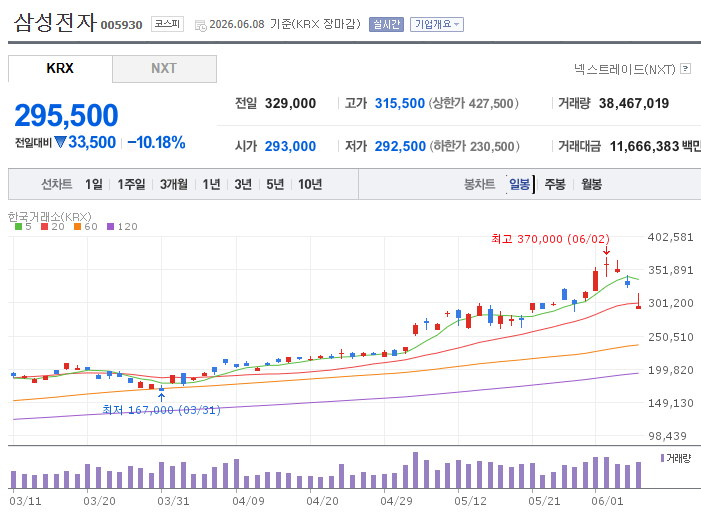The image size is (701, 515).
Task: Show the 1년 line chart
Action: pos(211,184)
